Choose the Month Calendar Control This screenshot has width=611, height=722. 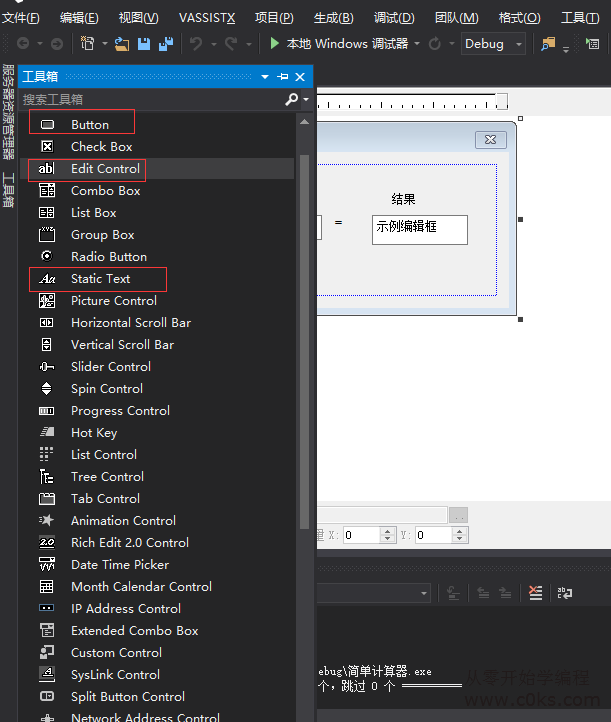tap(141, 587)
